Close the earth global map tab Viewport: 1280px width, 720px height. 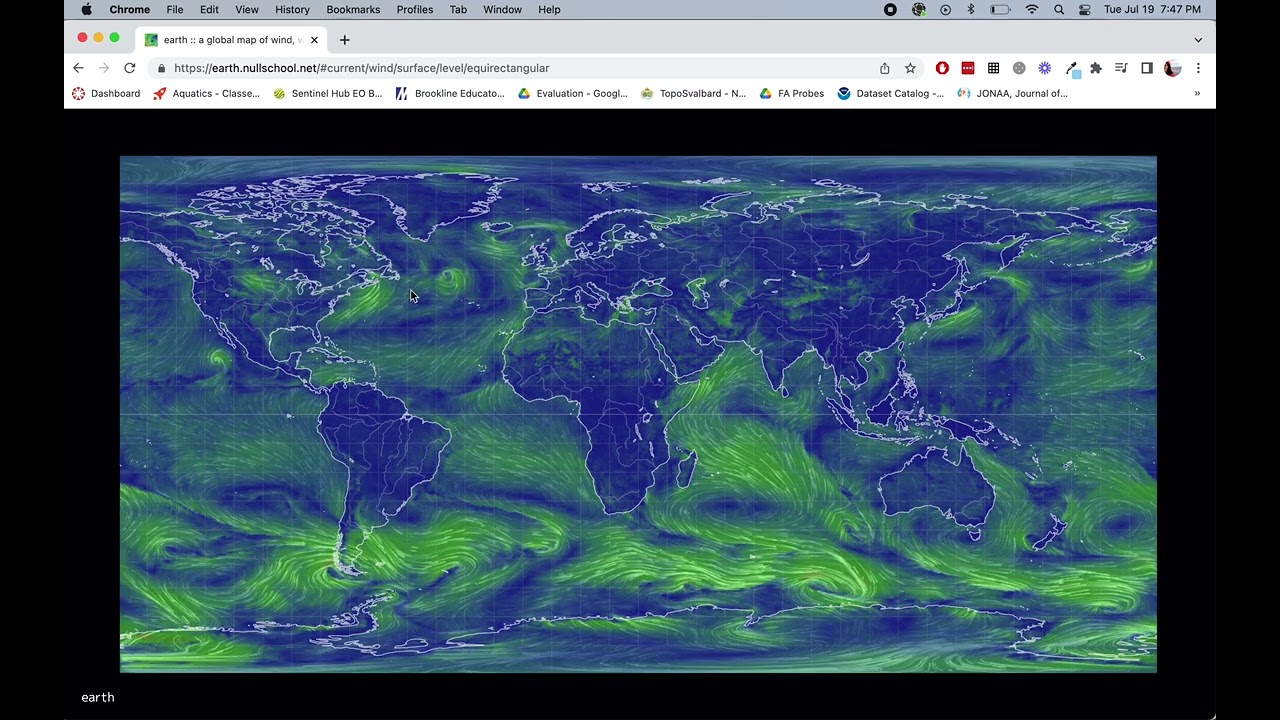point(314,40)
